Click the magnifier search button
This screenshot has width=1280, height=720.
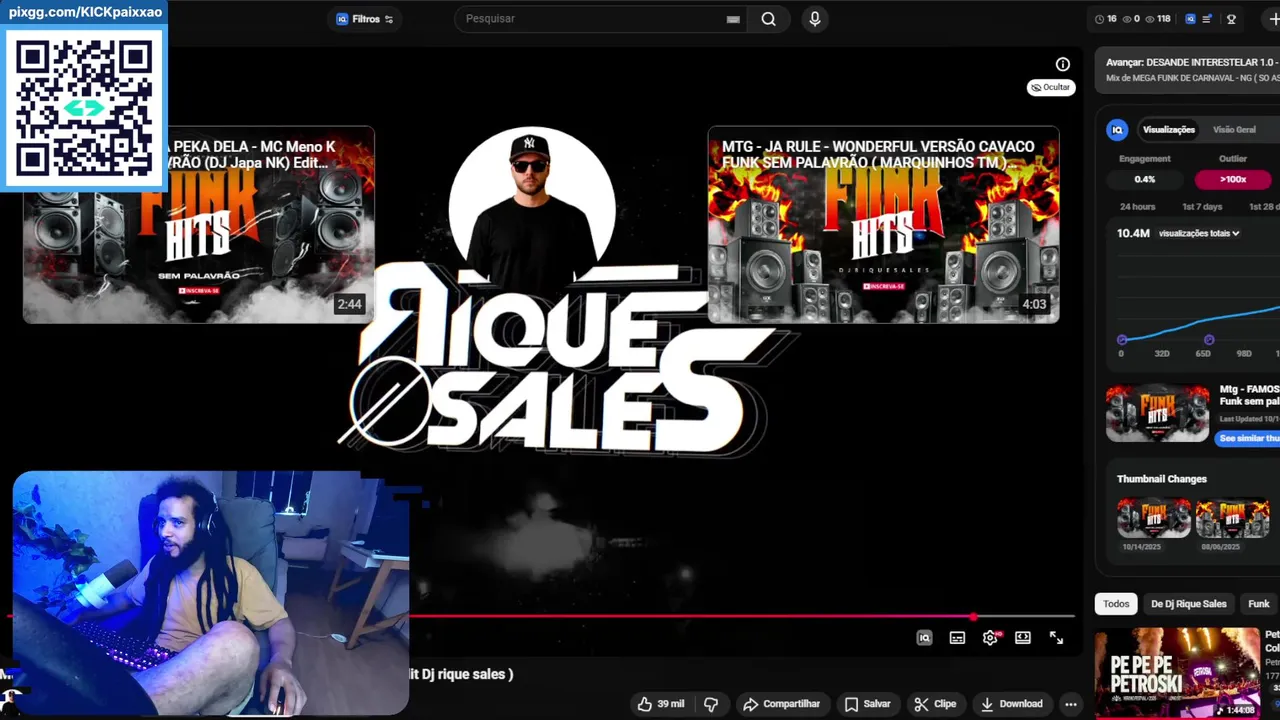pyautogui.click(x=768, y=19)
